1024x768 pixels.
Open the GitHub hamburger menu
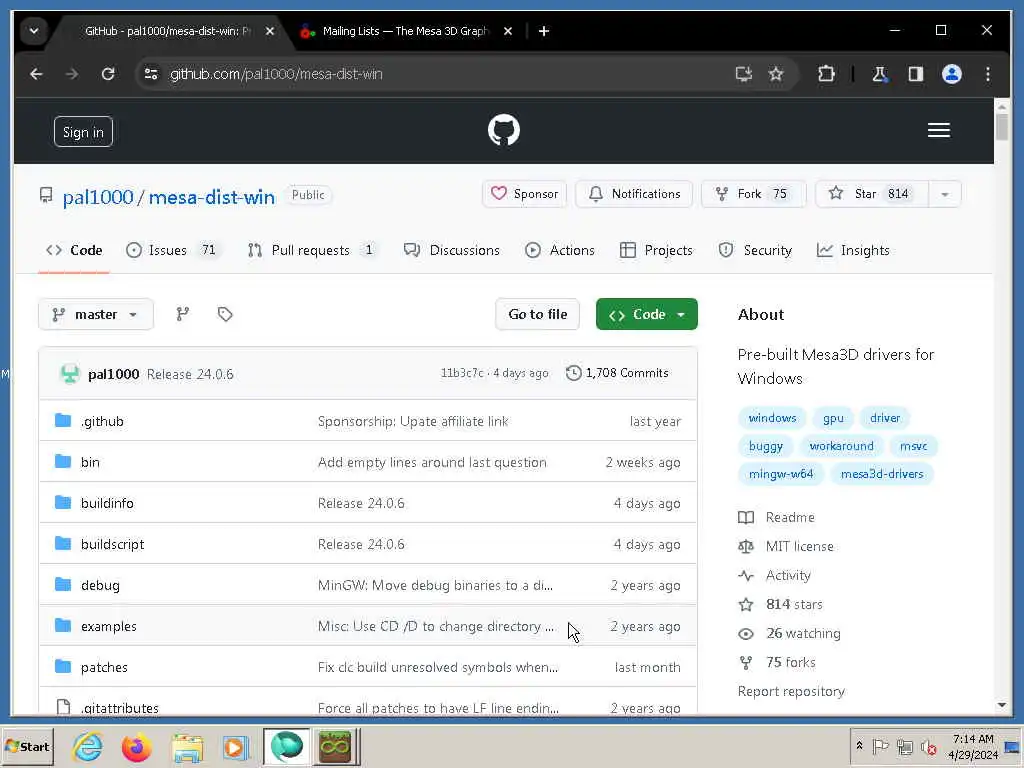938,130
